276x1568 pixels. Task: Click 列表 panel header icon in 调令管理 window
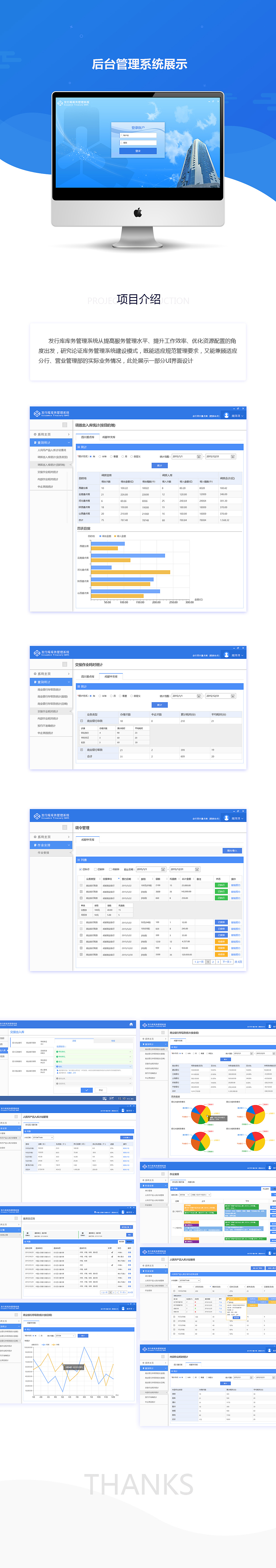79,860
